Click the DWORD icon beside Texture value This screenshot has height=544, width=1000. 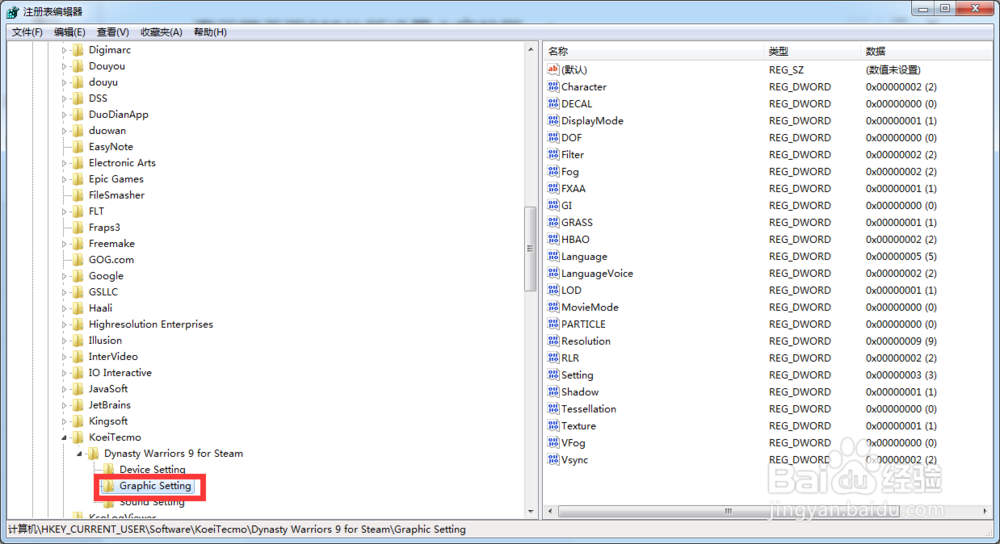click(553, 425)
